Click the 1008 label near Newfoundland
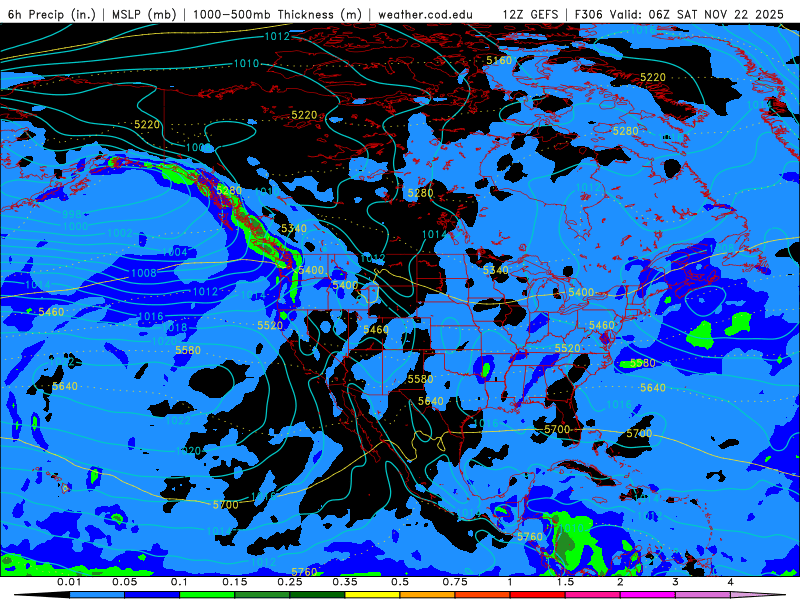The width and height of the screenshot is (800, 600). pos(721,249)
